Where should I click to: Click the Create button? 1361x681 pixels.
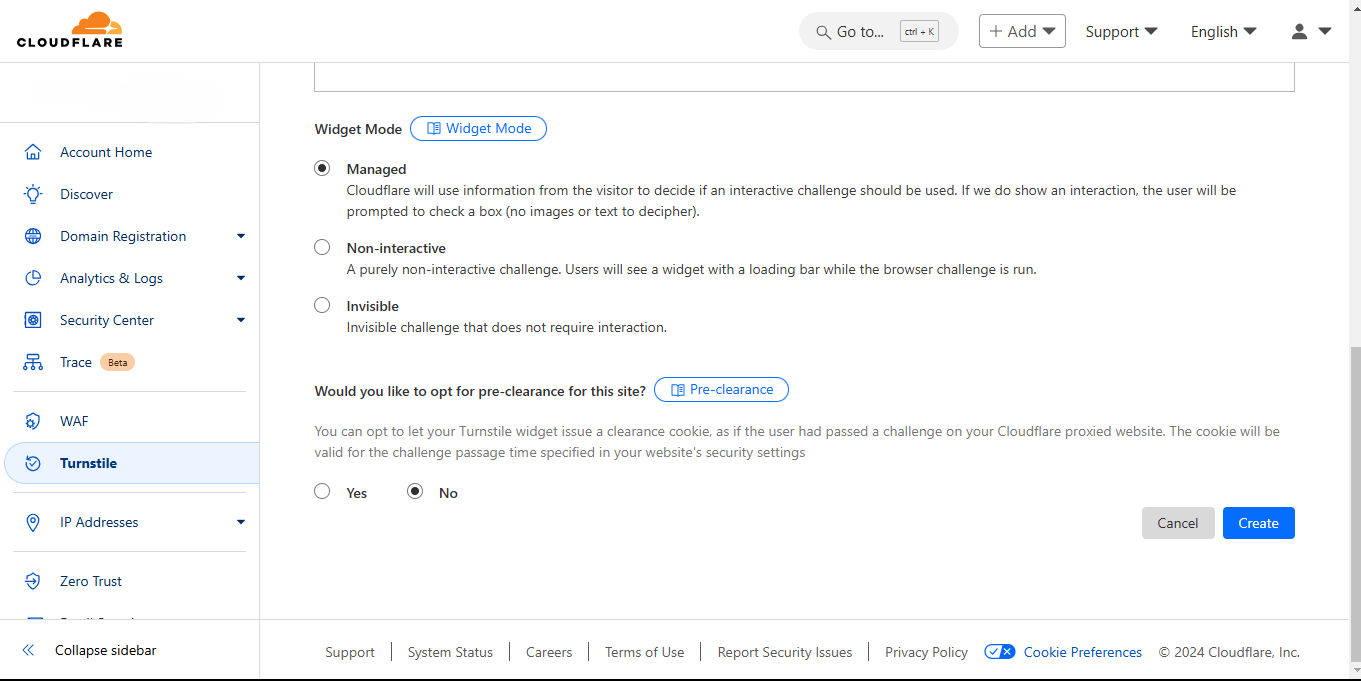(1258, 523)
